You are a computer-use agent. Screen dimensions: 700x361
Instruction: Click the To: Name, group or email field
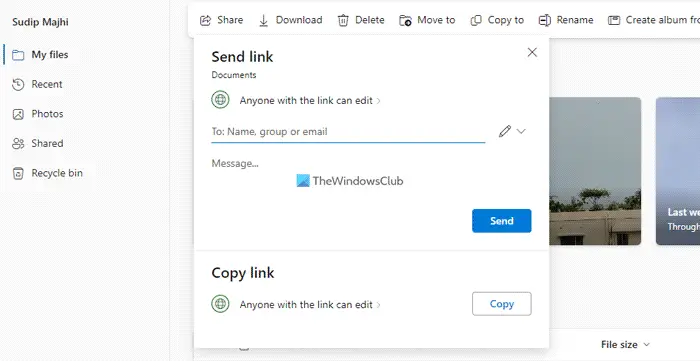click(x=348, y=132)
